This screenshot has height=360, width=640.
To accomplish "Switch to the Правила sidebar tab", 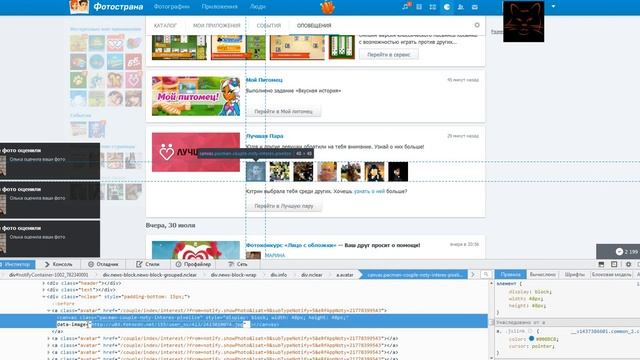I will (511, 274).
